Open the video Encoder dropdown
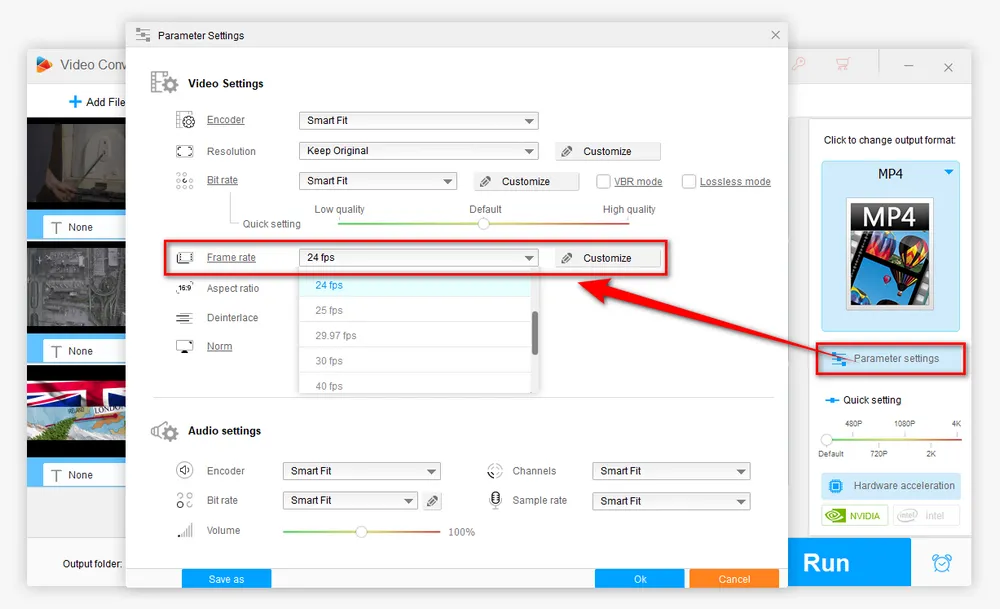 tap(418, 121)
